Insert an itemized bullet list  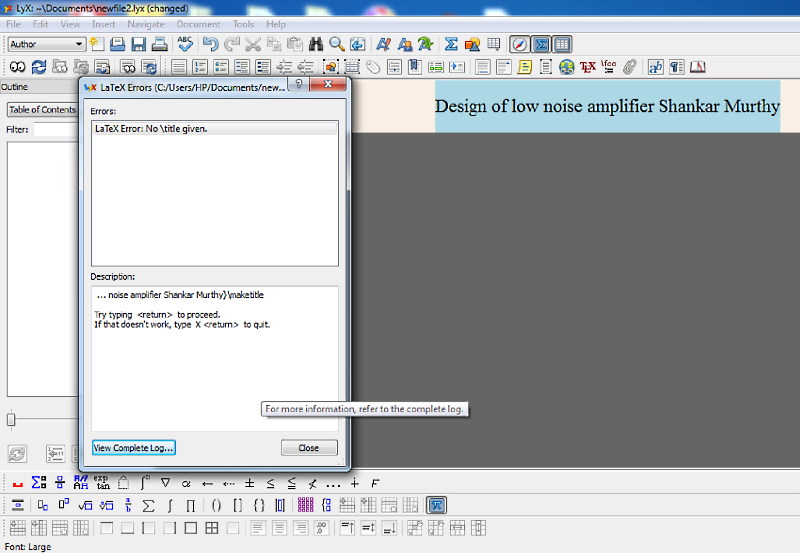tap(221, 67)
